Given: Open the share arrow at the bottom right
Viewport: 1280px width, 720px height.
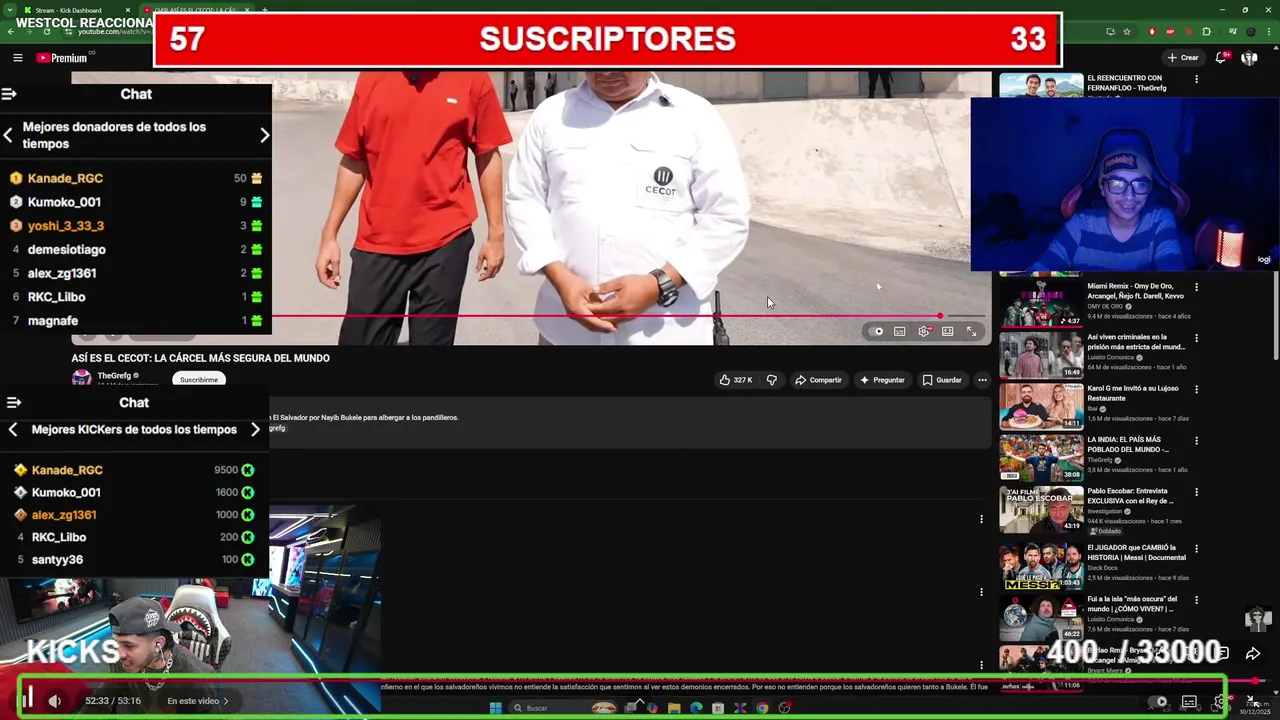Looking at the screenshot, I should tap(1253, 654).
